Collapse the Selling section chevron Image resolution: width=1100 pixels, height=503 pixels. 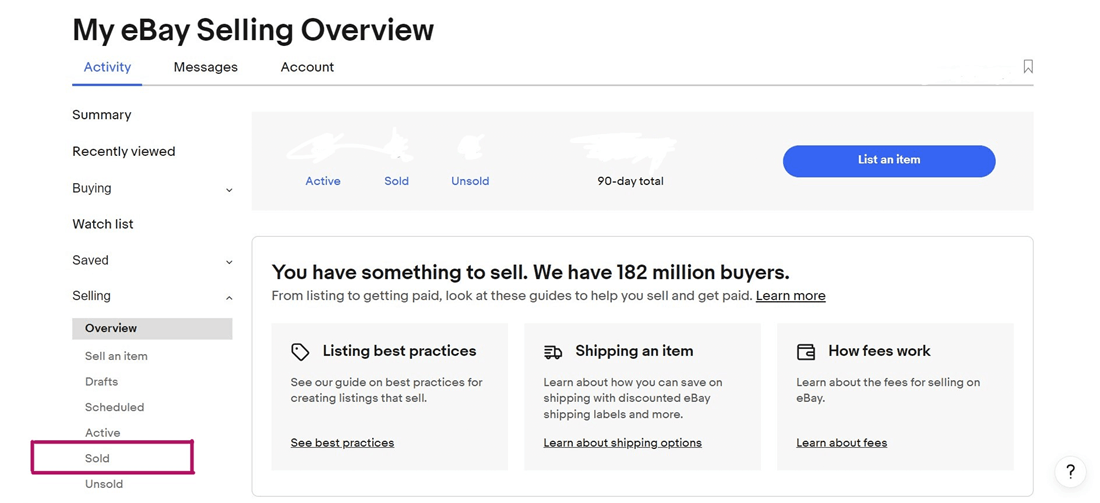click(x=229, y=297)
